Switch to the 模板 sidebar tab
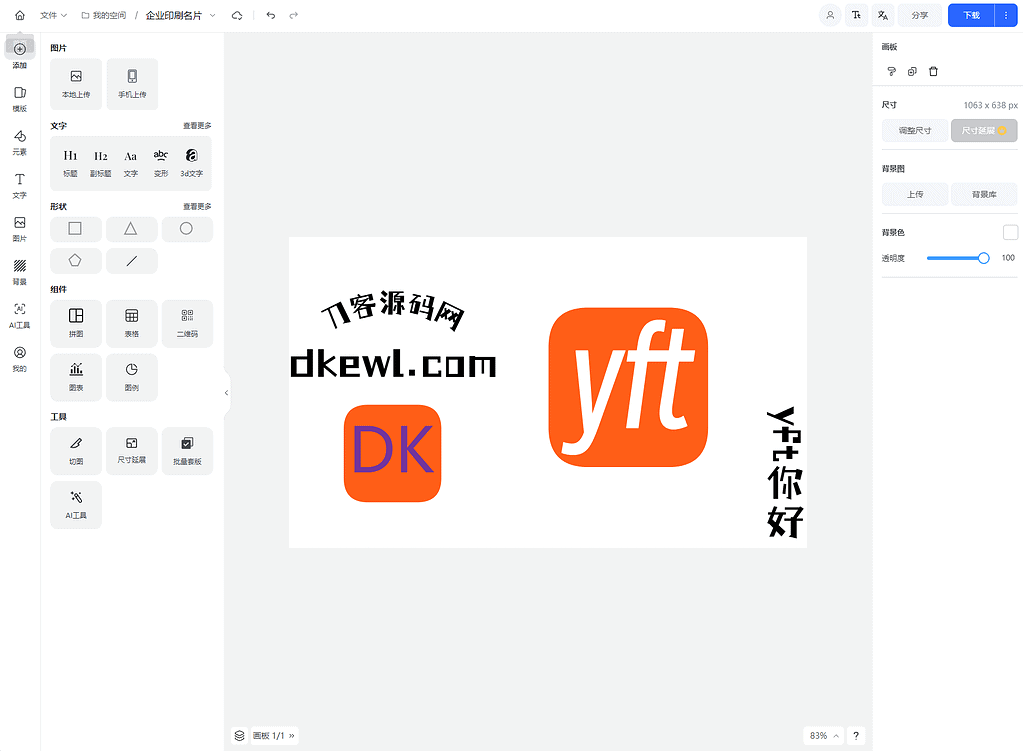This screenshot has height=751, width=1023. pos(20,99)
